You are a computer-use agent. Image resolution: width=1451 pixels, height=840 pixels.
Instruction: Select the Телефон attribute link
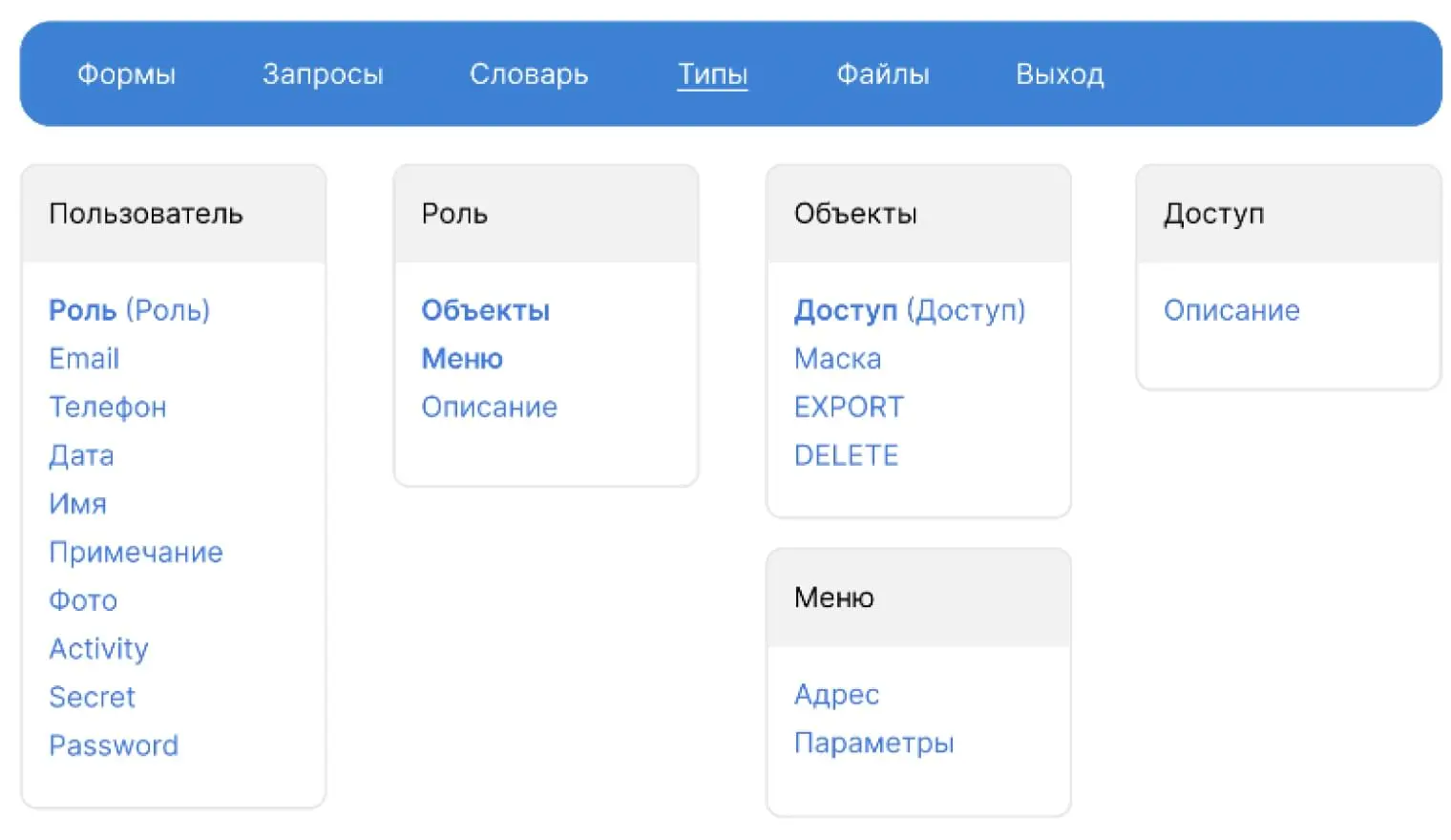click(x=108, y=408)
